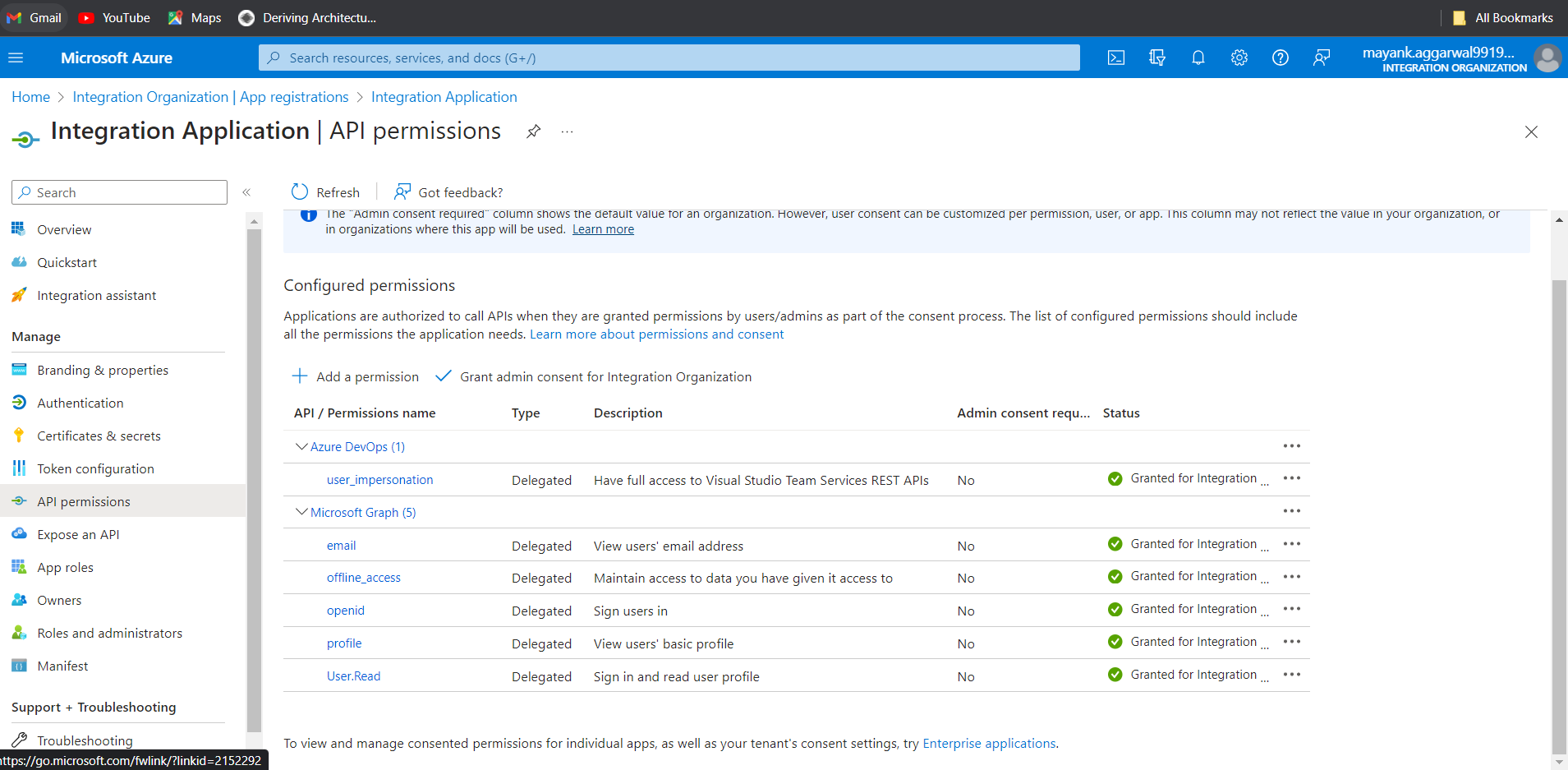This screenshot has height=770, width=1568.
Task: Open the Directories and subscriptions filter icon
Action: pos(1157,58)
